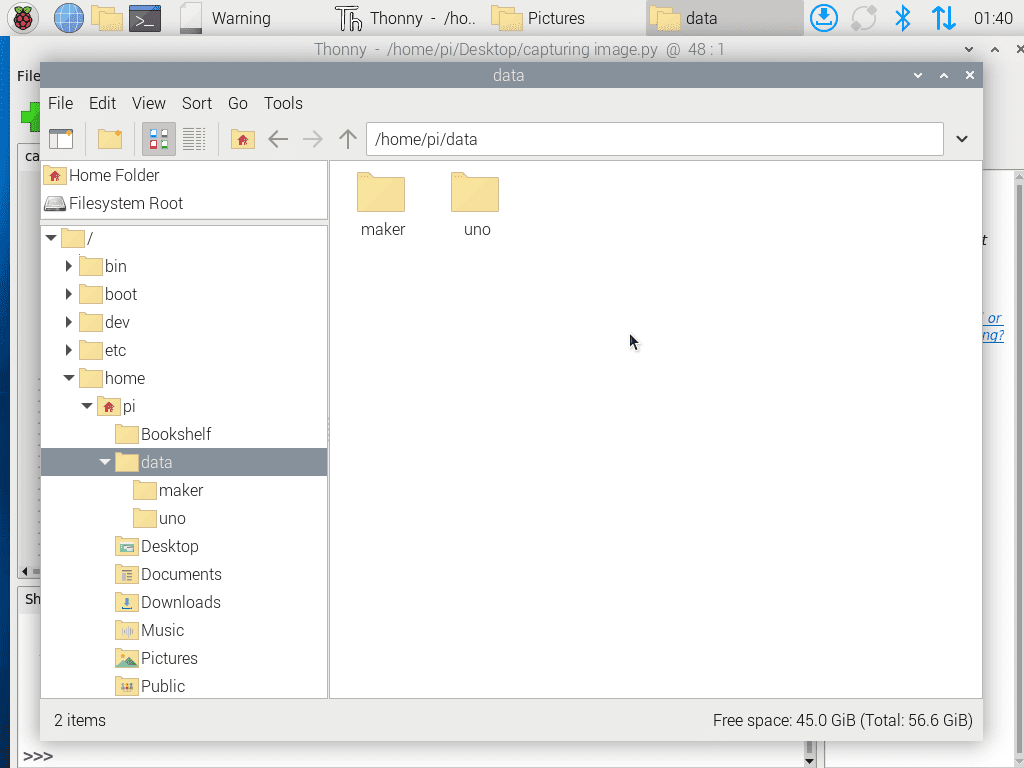Image resolution: width=1024 pixels, height=768 pixels.
Task: Toggle the side pane split view icon
Action: point(61,138)
